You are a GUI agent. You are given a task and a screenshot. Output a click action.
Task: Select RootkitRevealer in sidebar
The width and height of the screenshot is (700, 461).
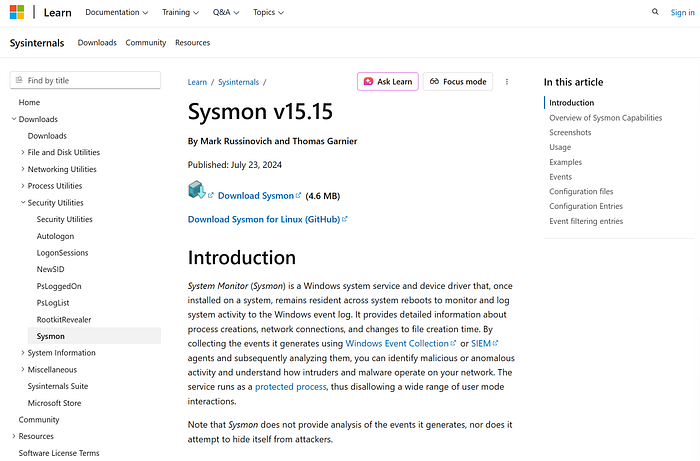point(64,320)
